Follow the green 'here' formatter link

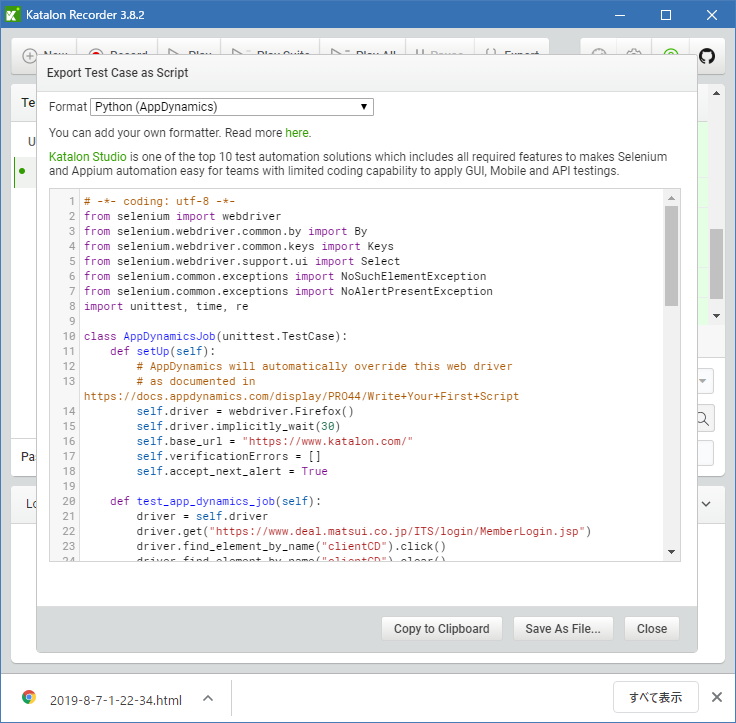(x=297, y=133)
